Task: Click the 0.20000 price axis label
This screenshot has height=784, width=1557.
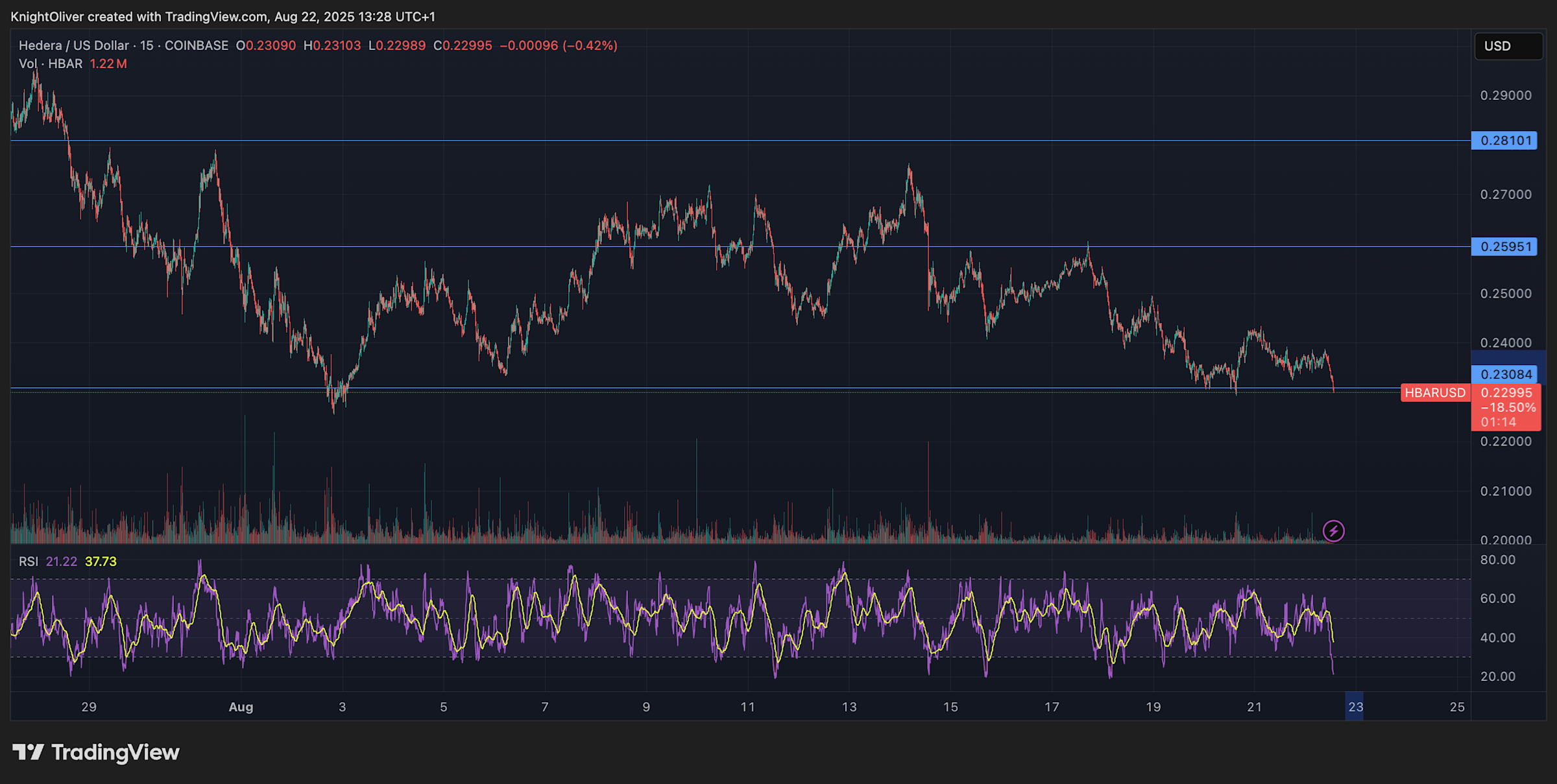Action: (1505, 540)
